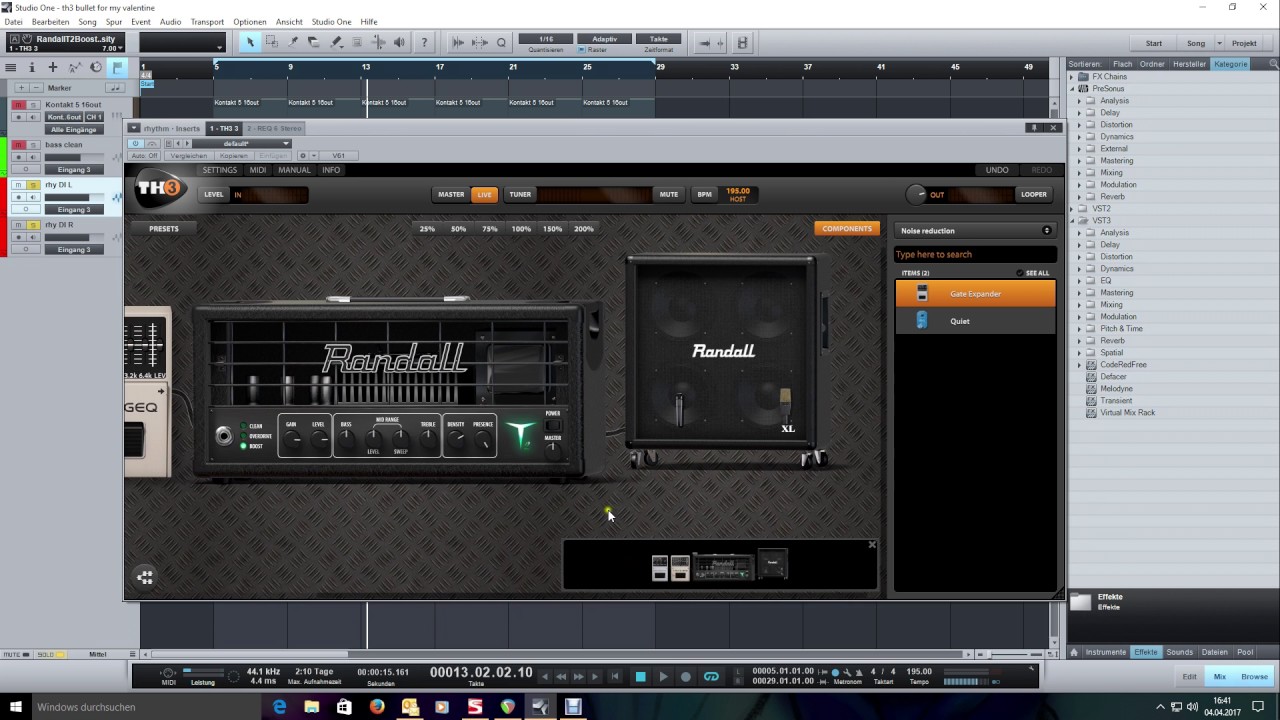The width and height of the screenshot is (1280, 720).
Task: Collapse the VST3 folder
Action: (1072, 221)
